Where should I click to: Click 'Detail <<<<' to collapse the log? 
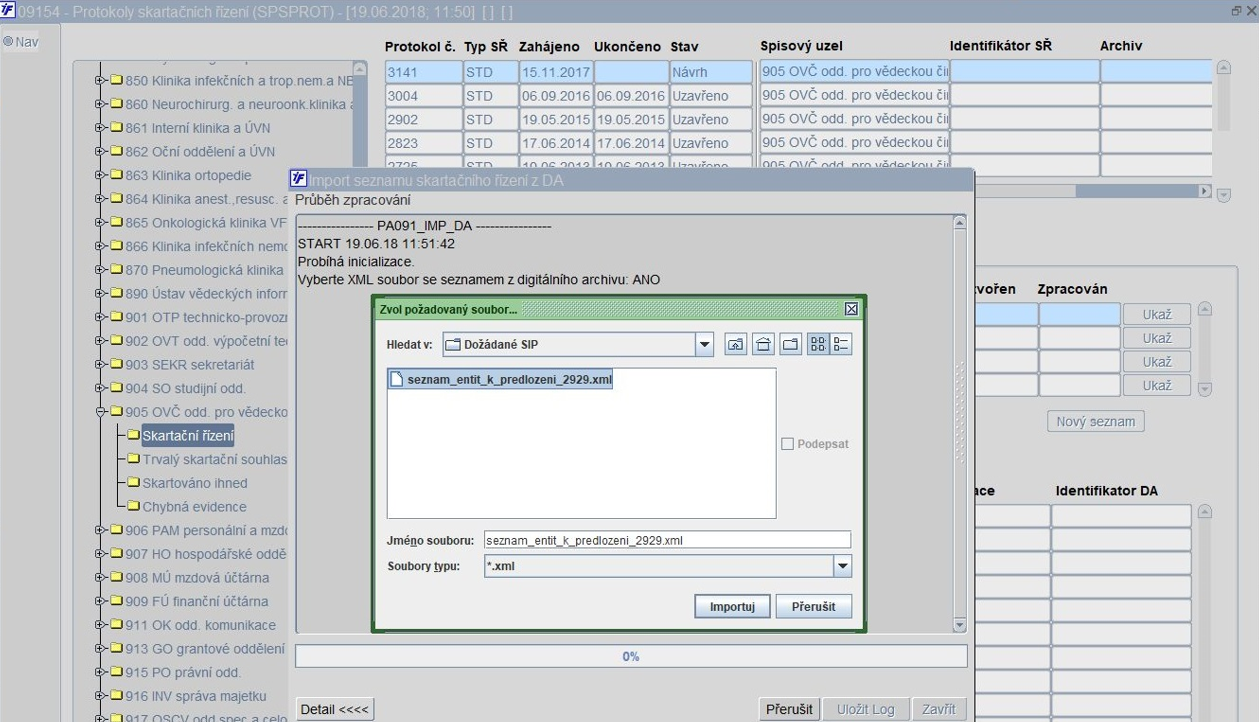point(335,709)
